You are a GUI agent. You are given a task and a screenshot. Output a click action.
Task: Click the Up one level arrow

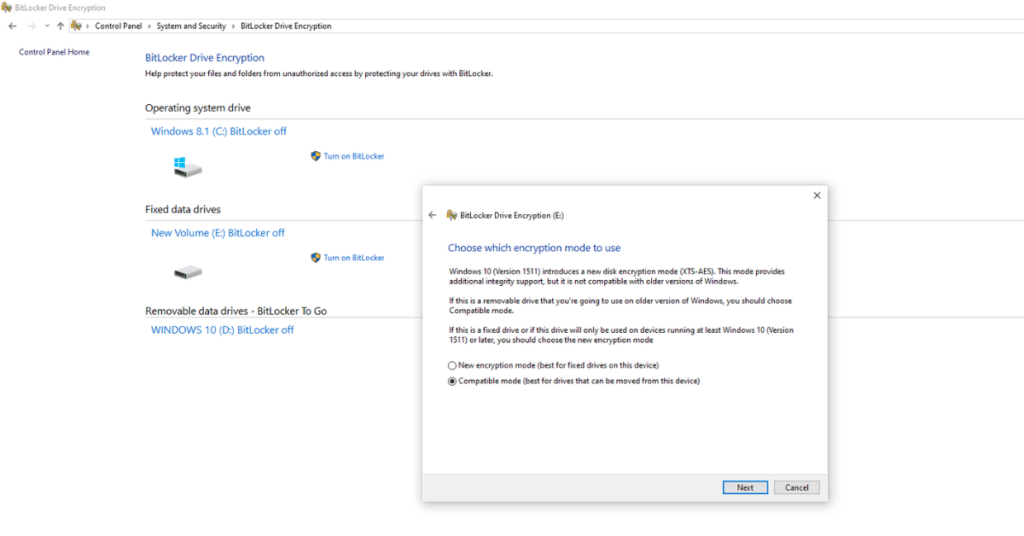click(60, 26)
